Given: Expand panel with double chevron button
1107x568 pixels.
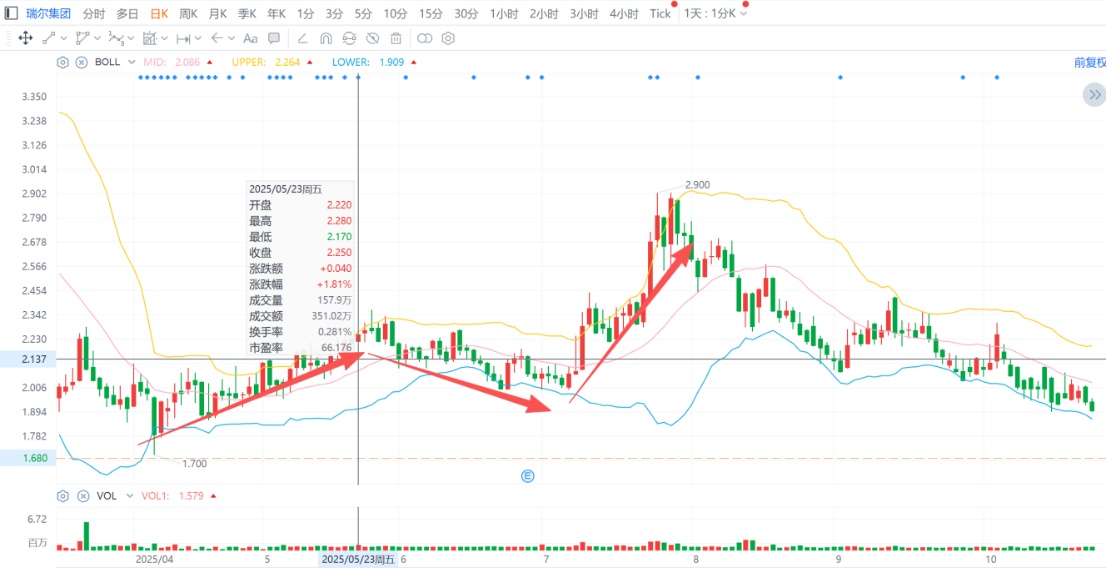Looking at the screenshot, I should (x=1094, y=95).
